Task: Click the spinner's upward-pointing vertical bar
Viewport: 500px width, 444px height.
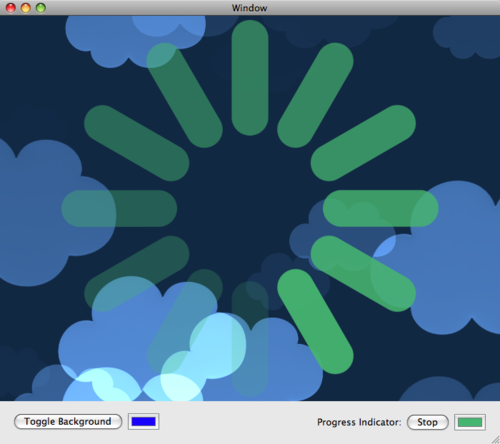Action: (250, 78)
